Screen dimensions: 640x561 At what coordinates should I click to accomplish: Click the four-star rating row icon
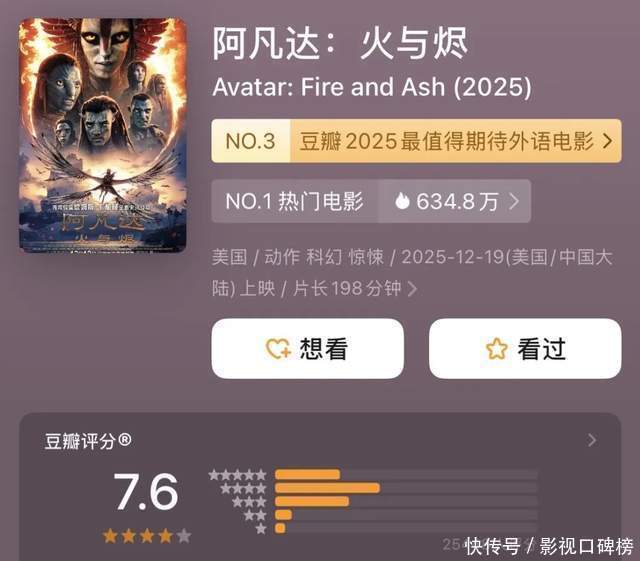[x=243, y=488]
